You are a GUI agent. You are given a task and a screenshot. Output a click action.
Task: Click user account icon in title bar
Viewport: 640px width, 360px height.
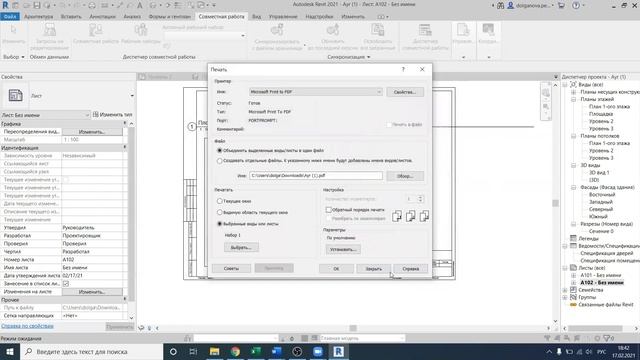[511, 5]
